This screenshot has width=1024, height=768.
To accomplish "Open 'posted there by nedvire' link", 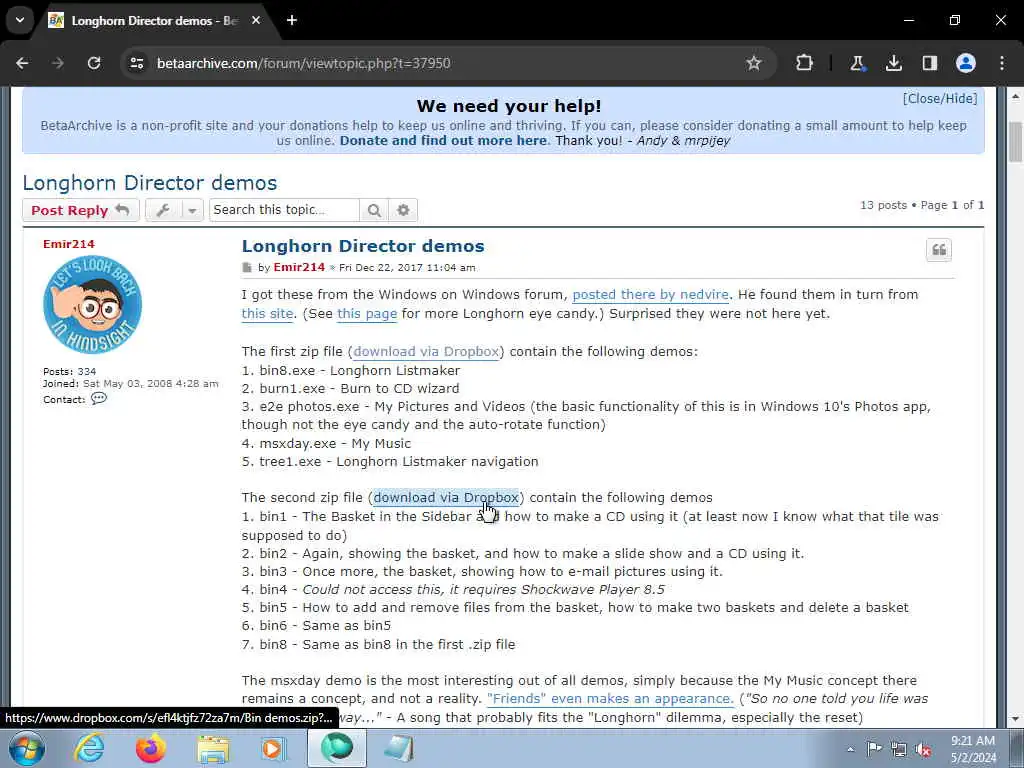I will (650, 295).
